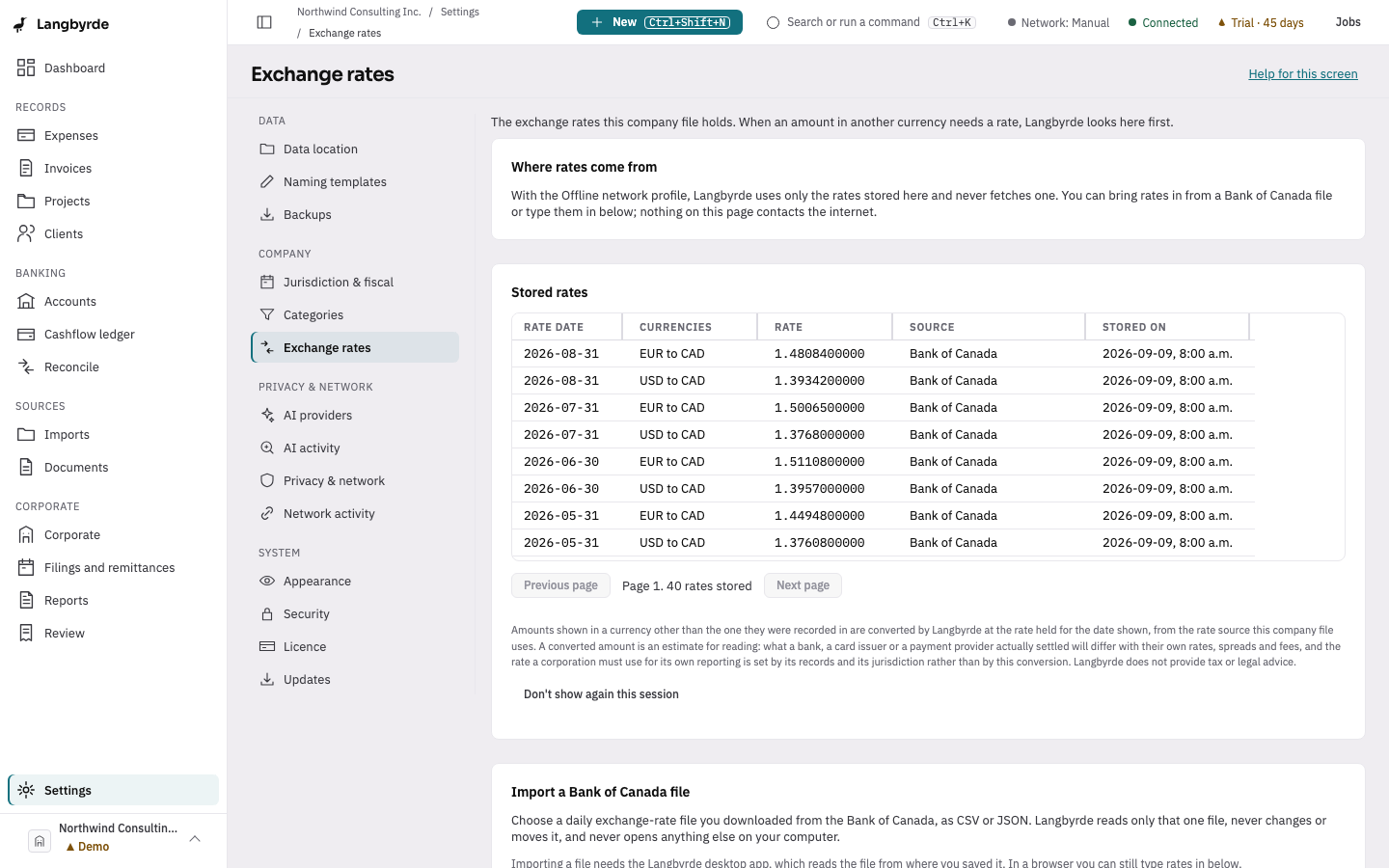The height and width of the screenshot is (868, 1389).
Task: Open the Expenses records page
Action: [x=113, y=136]
